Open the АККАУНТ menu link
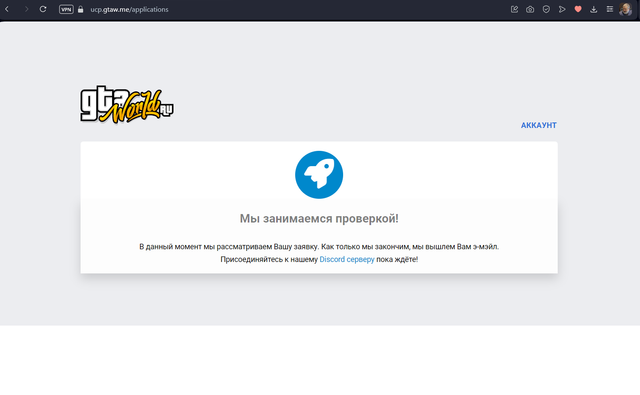This screenshot has width=640, height=395. pos(538,125)
